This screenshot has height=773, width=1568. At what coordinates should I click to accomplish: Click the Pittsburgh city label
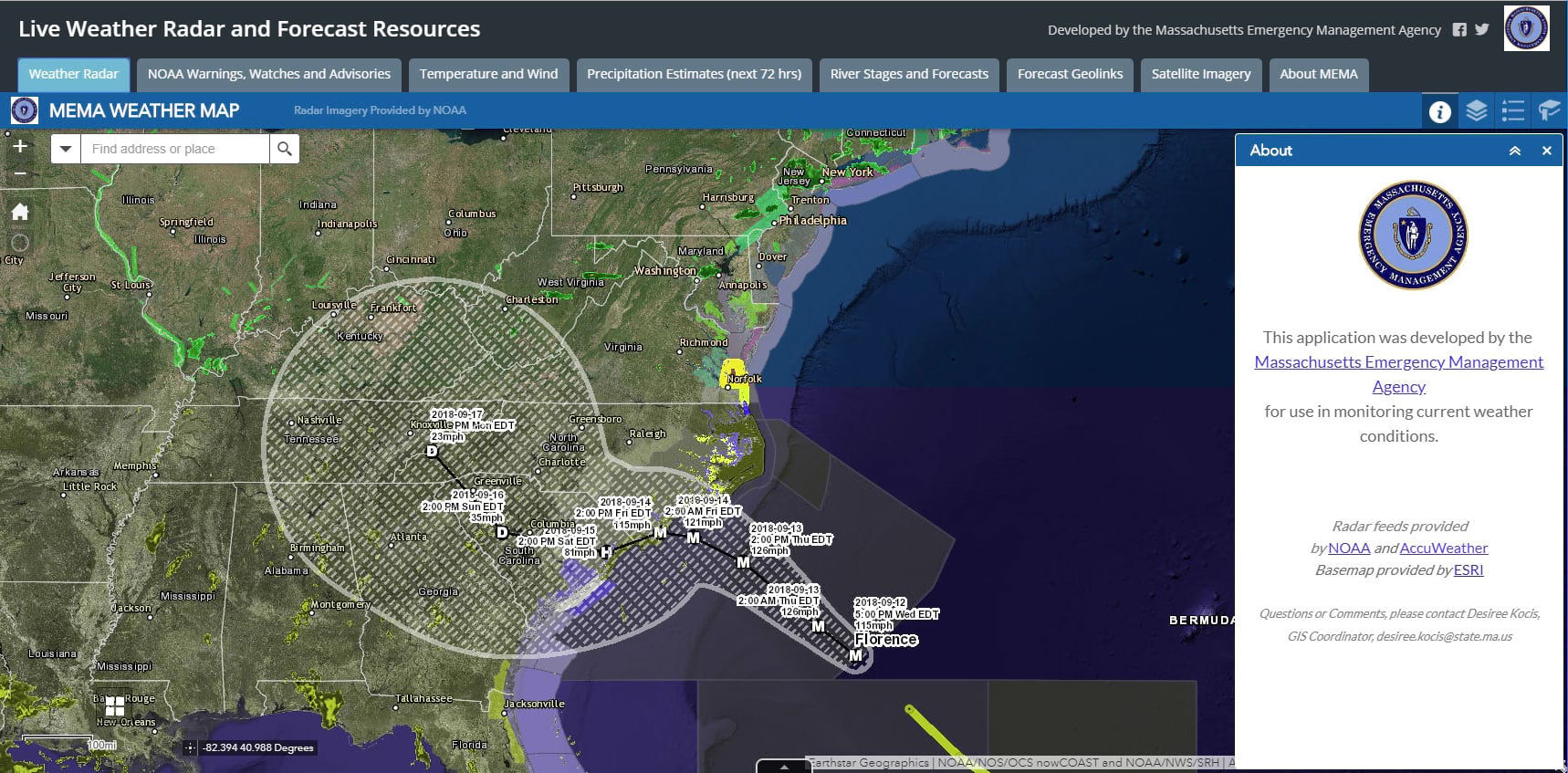point(598,187)
